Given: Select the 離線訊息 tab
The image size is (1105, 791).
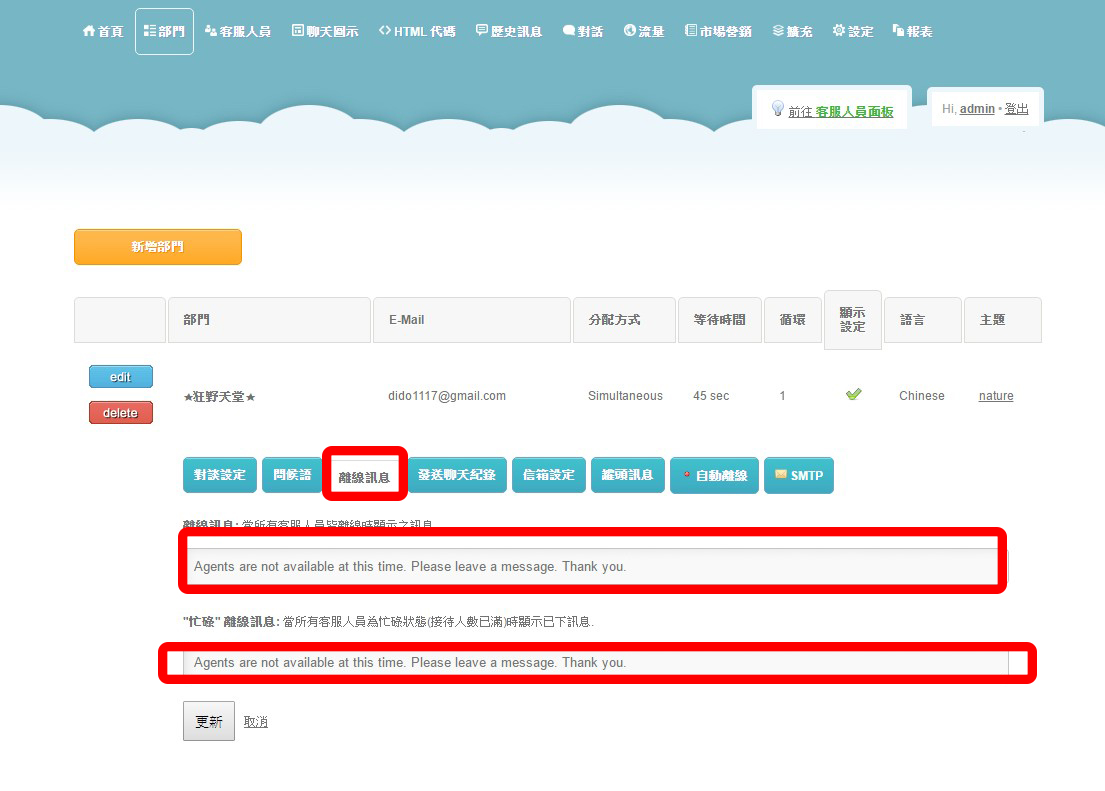Looking at the screenshot, I should coord(364,477).
